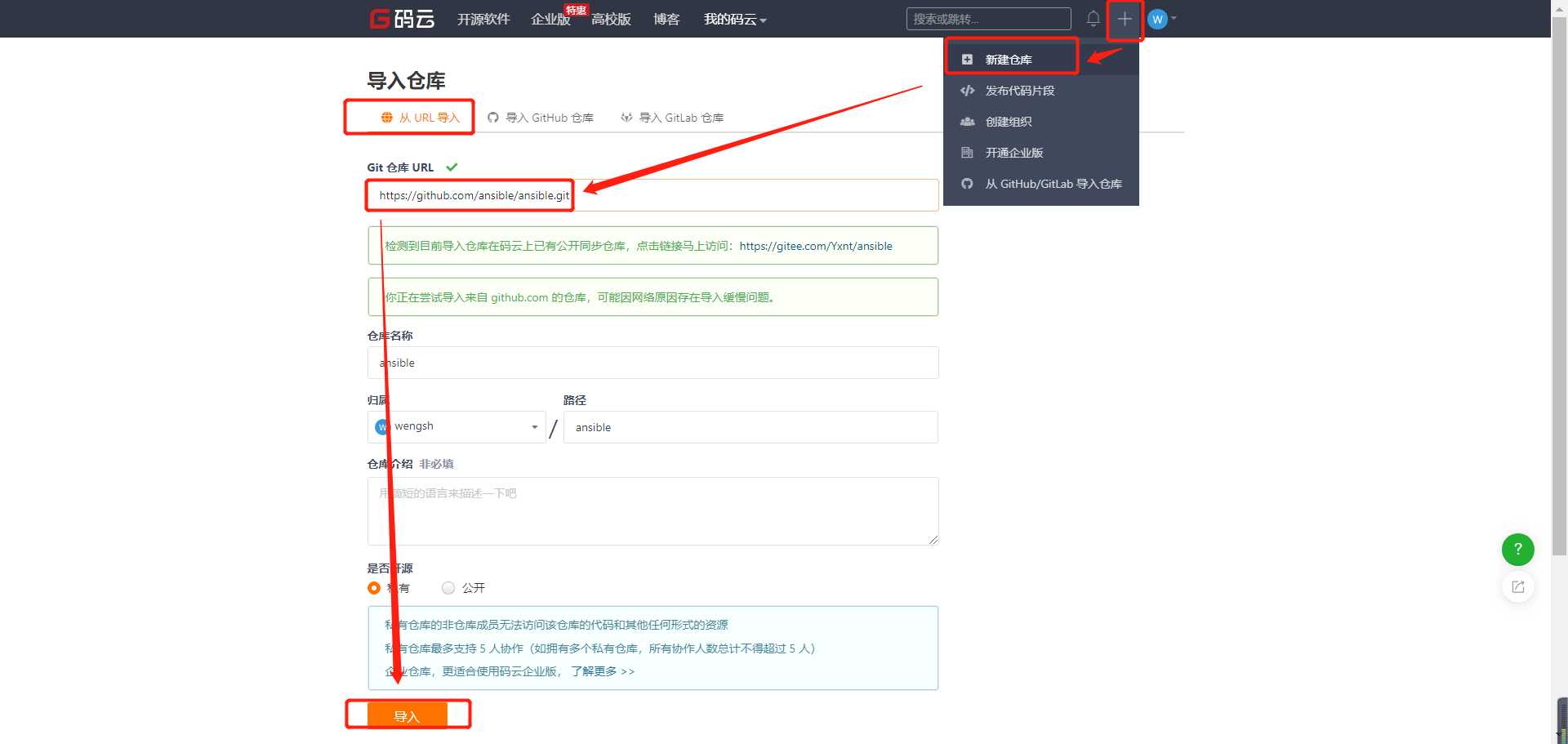Click the group icon beside 创建组织
The image size is (1568, 744).
pyautogui.click(x=967, y=122)
